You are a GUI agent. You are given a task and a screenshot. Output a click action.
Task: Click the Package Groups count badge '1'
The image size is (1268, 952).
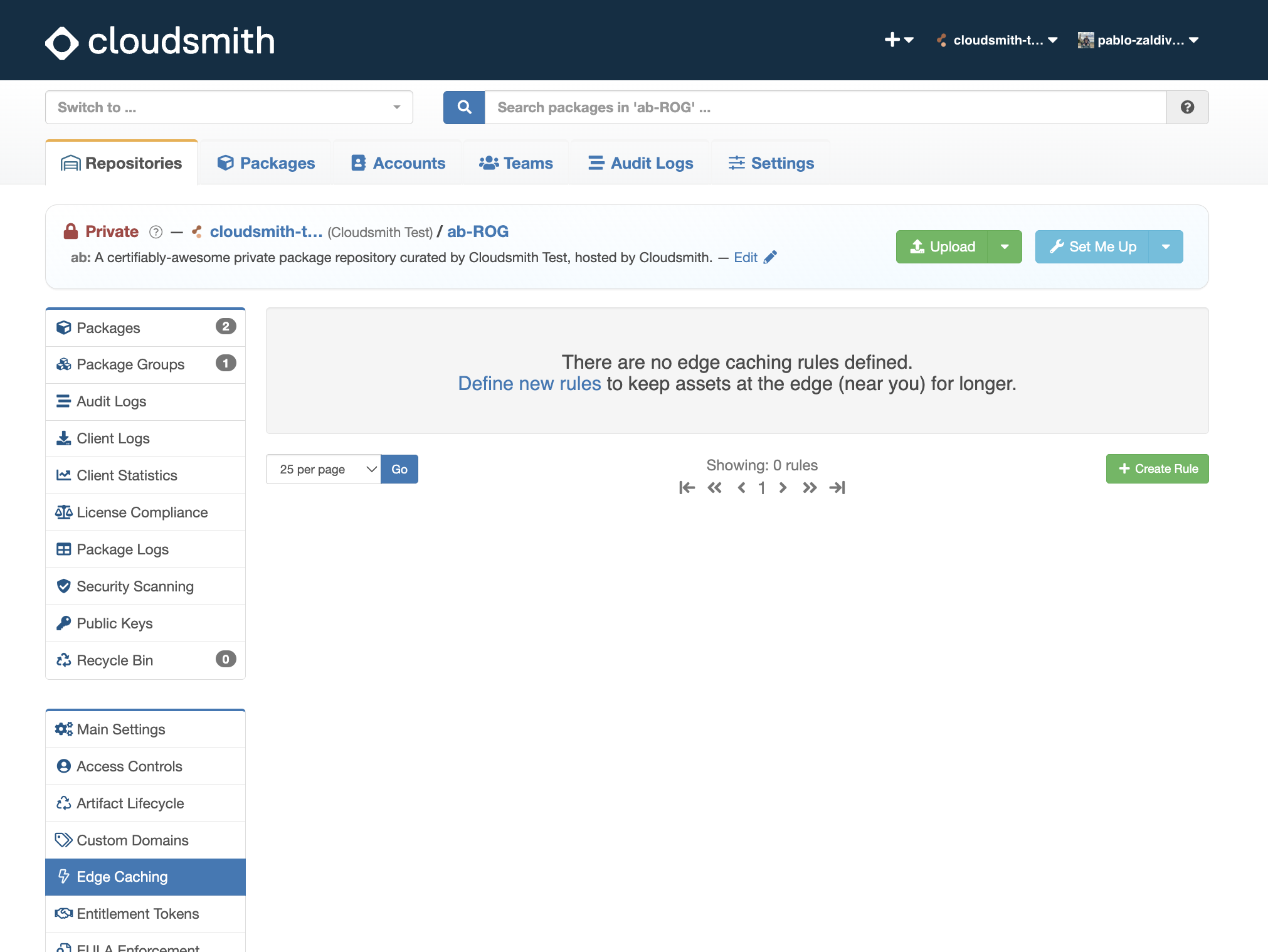click(226, 362)
